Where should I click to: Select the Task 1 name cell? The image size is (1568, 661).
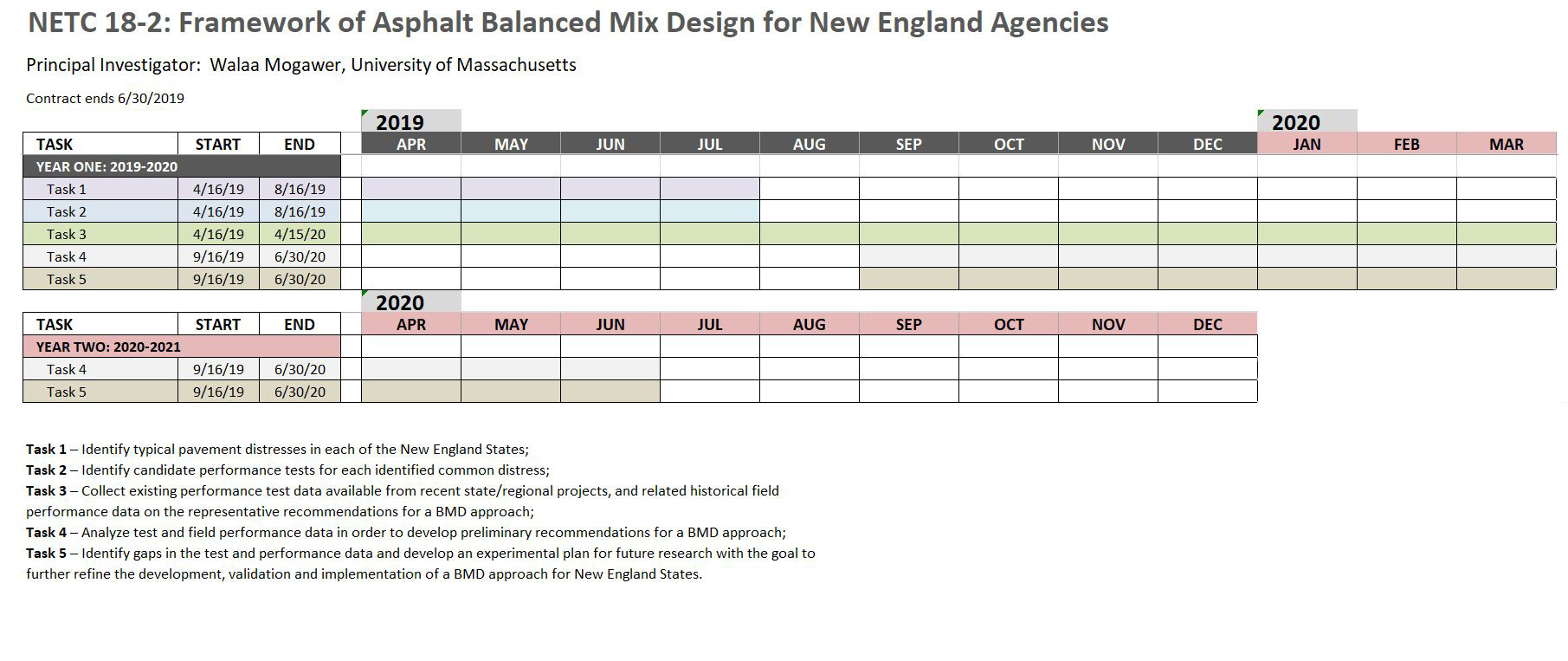pos(100,189)
